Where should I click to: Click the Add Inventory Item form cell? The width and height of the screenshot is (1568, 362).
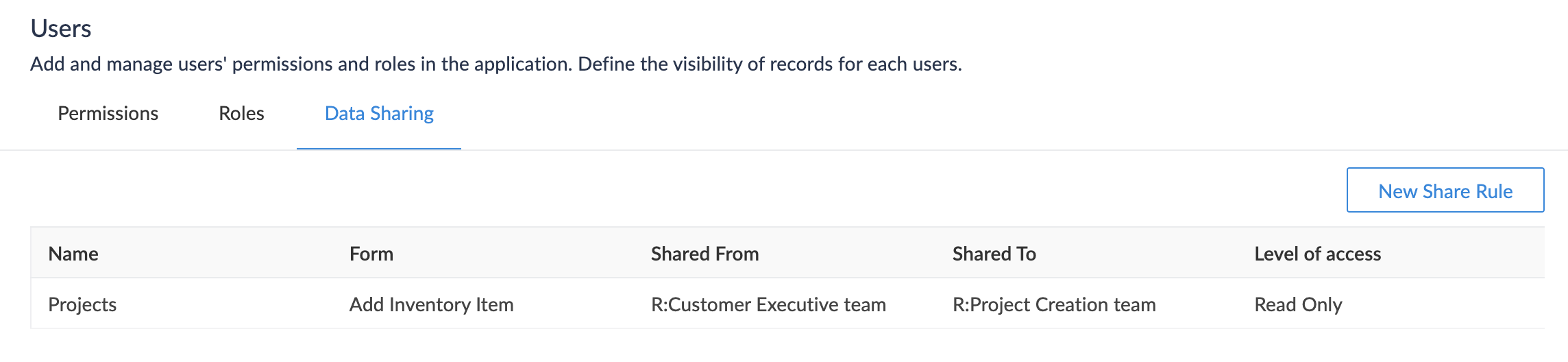[x=431, y=304]
